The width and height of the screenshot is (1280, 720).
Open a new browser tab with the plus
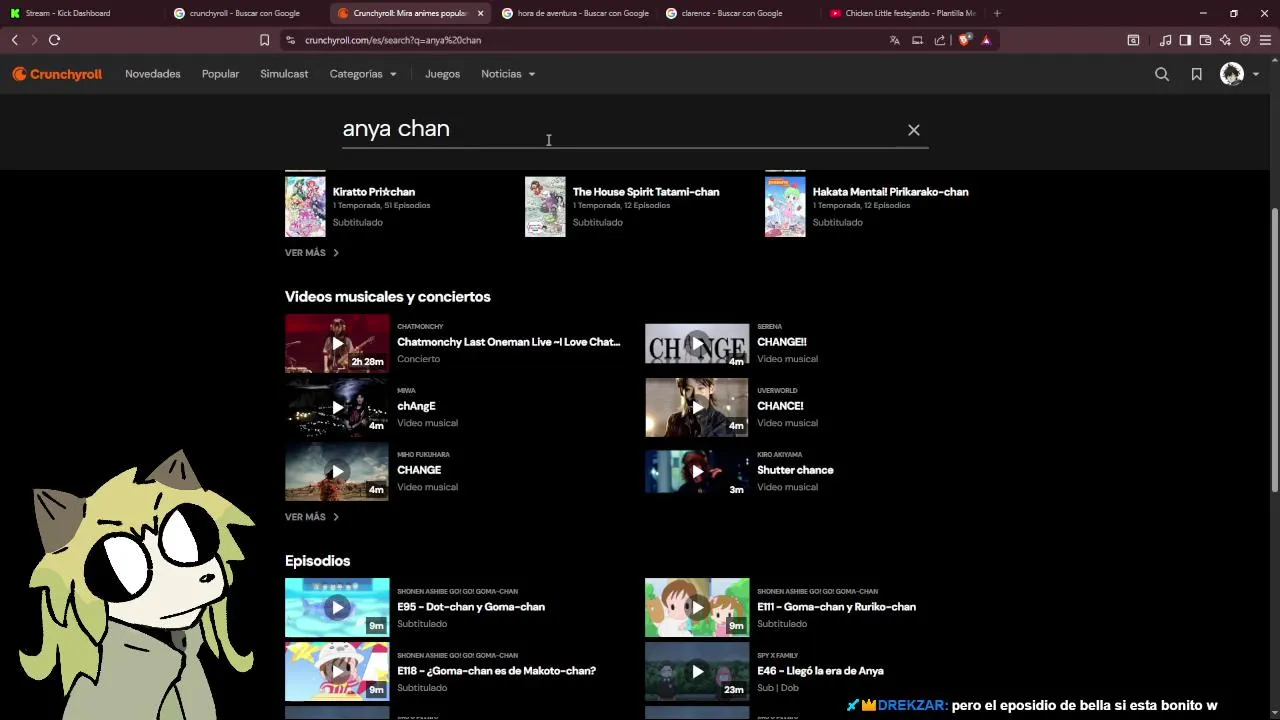point(996,13)
